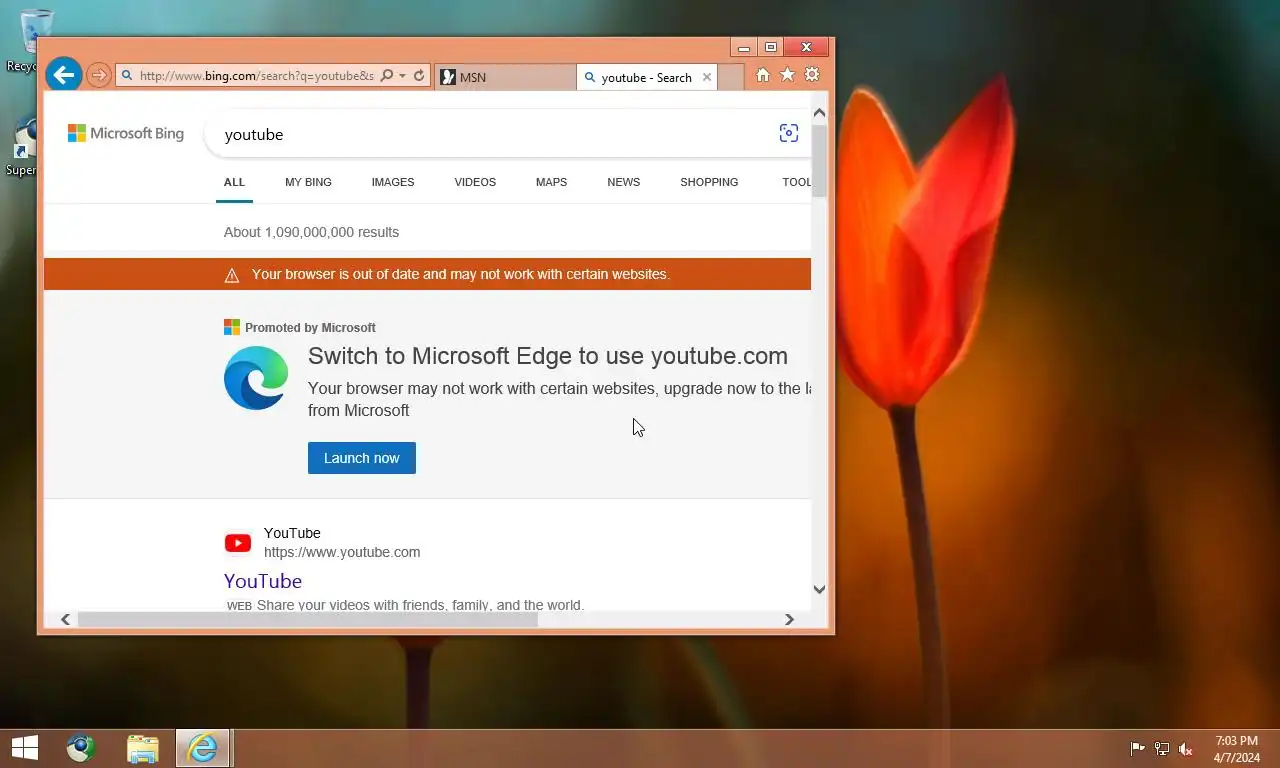Open the SHOPPING results tab
Image resolution: width=1280 pixels, height=768 pixels.
click(x=709, y=182)
